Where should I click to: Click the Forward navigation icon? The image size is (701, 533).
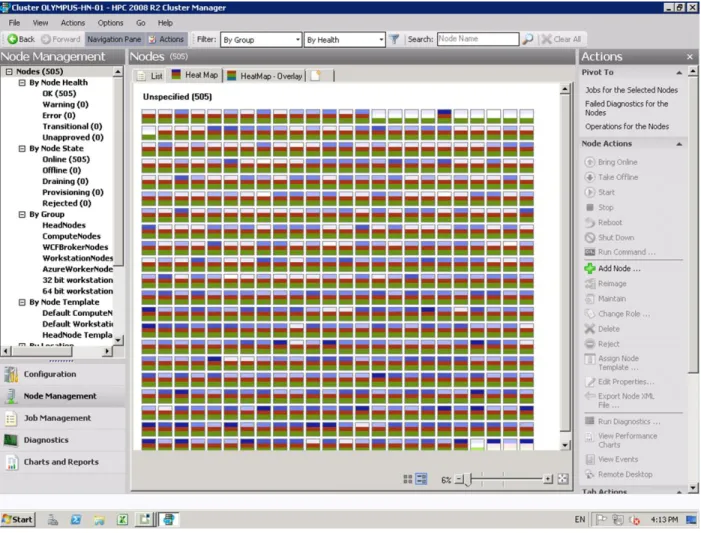point(46,39)
